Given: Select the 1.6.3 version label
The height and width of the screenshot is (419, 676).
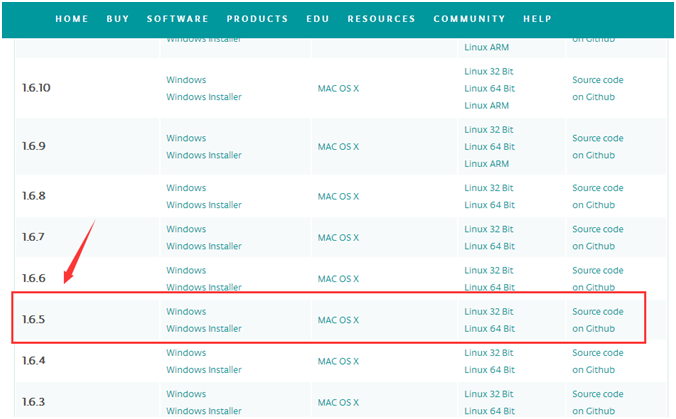Looking at the screenshot, I should (34, 402).
